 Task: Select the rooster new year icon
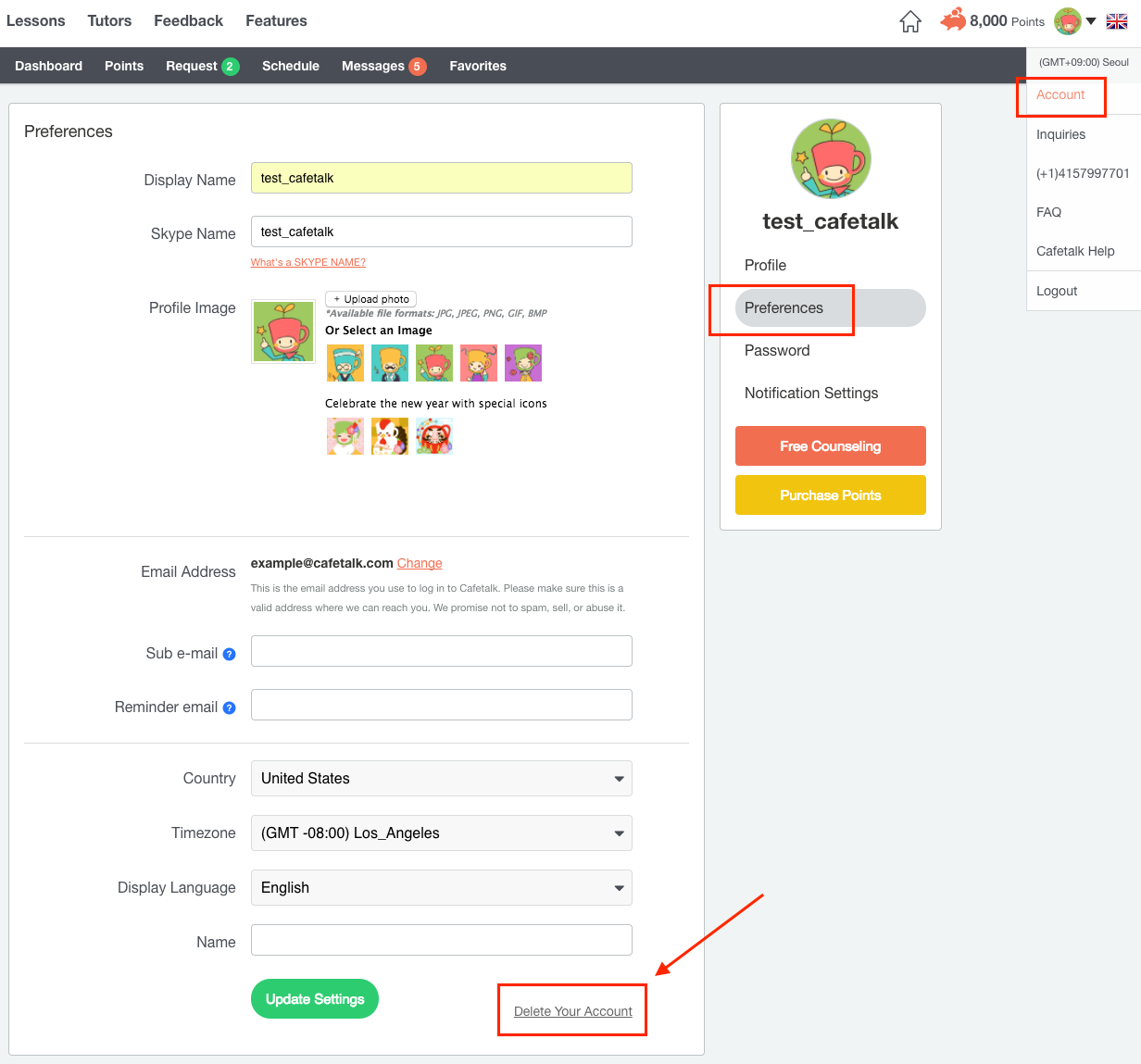click(390, 436)
